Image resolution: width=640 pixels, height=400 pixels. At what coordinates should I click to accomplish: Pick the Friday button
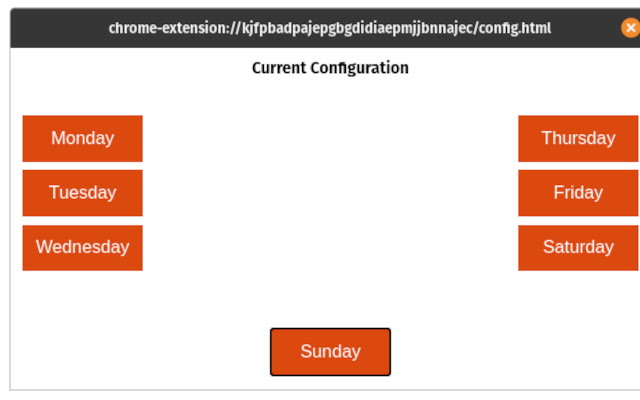click(578, 193)
